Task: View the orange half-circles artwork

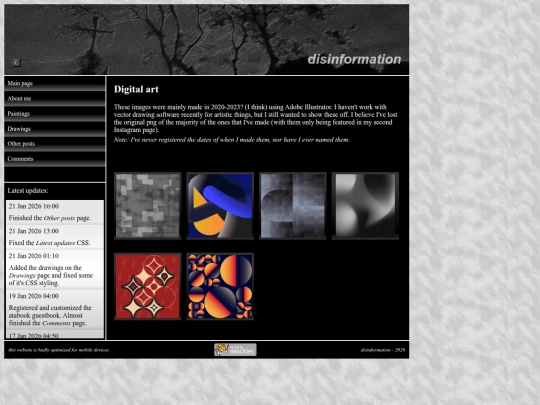Action: click(x=220, y=287)
